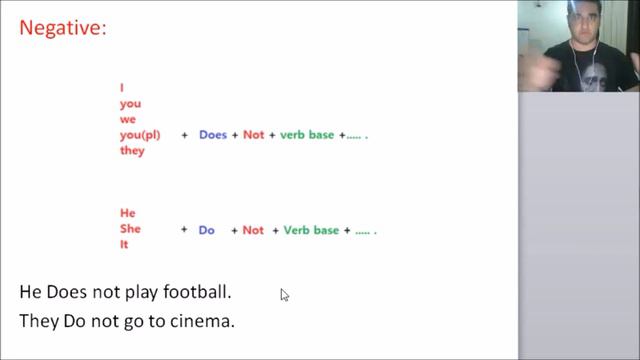
Task: Click the pronoun 'I' atop the list
Action: 122,88
